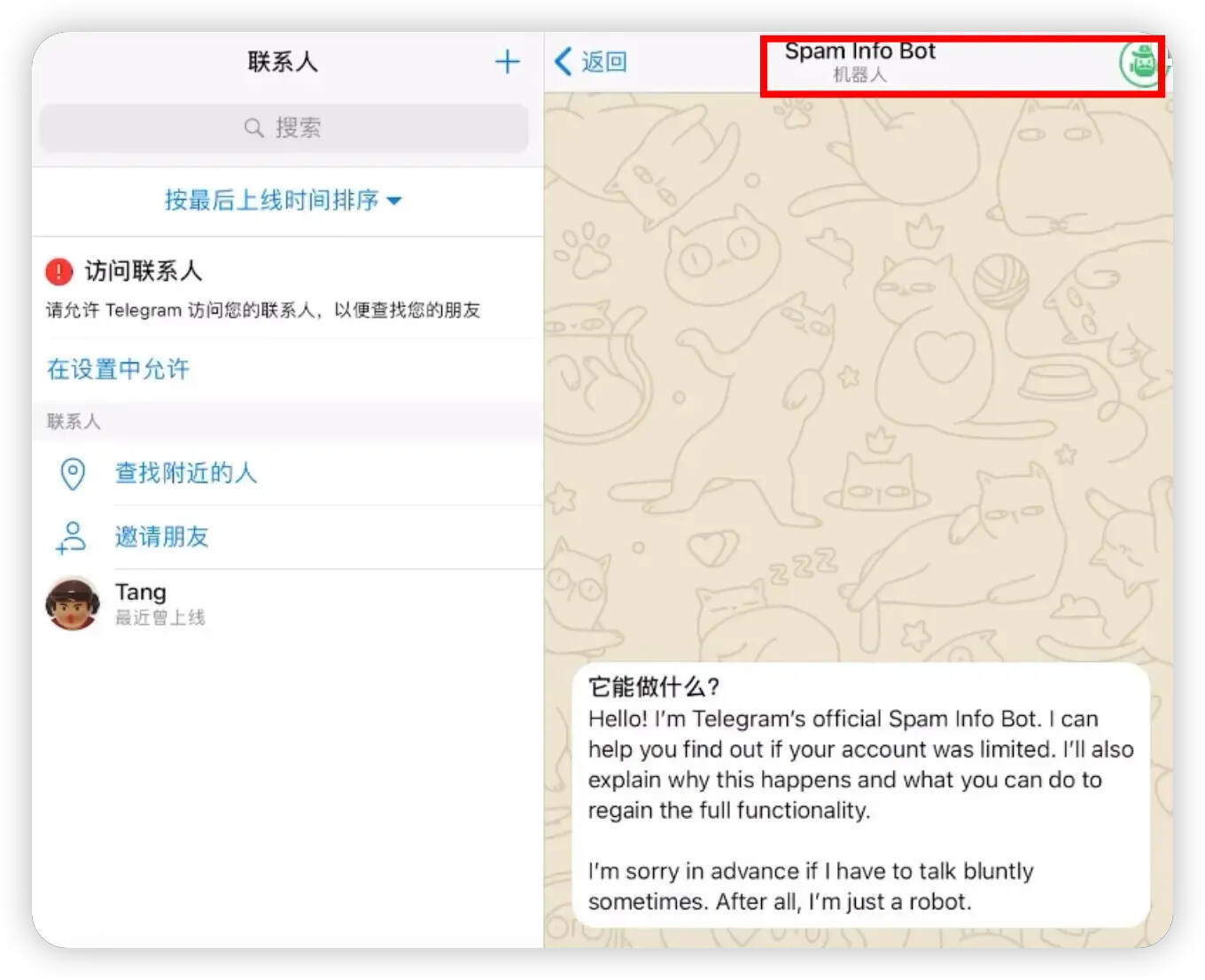This screenshot has width=1205, height=980.
Task: Open Tang's avatar thumbnail
Action: coord(73,603)
